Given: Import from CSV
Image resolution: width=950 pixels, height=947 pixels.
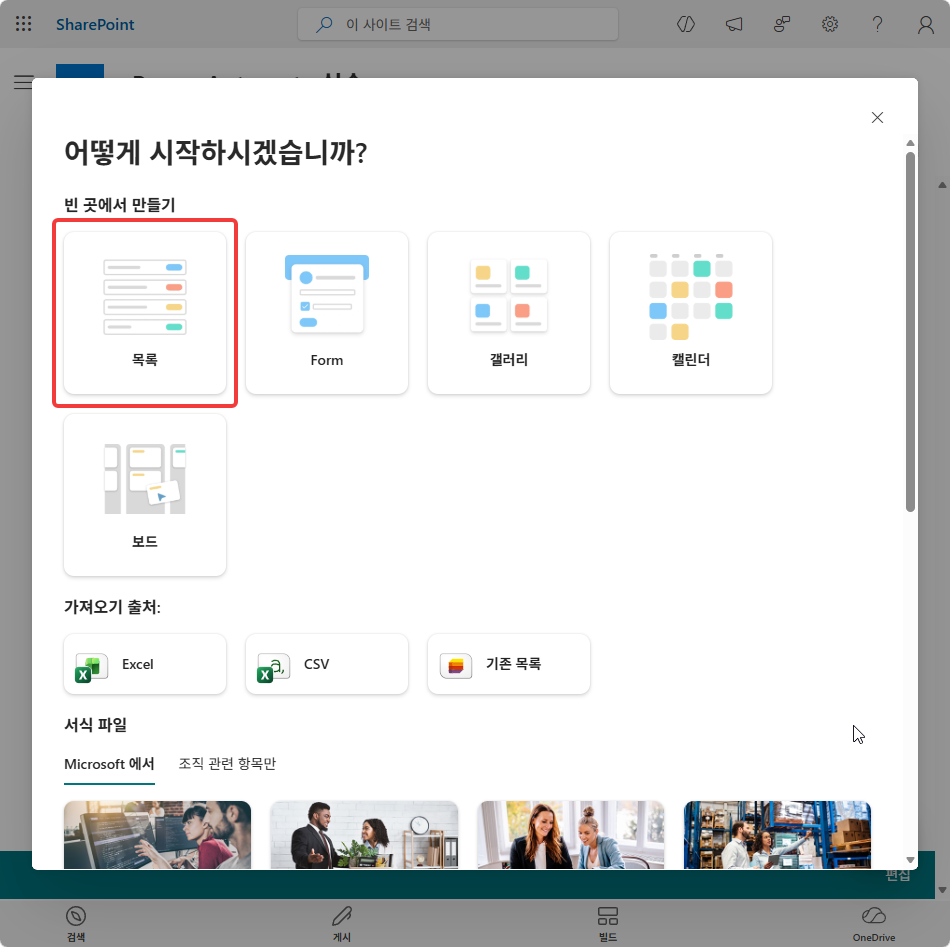Looking at the screenshot, I should point(327,664).
